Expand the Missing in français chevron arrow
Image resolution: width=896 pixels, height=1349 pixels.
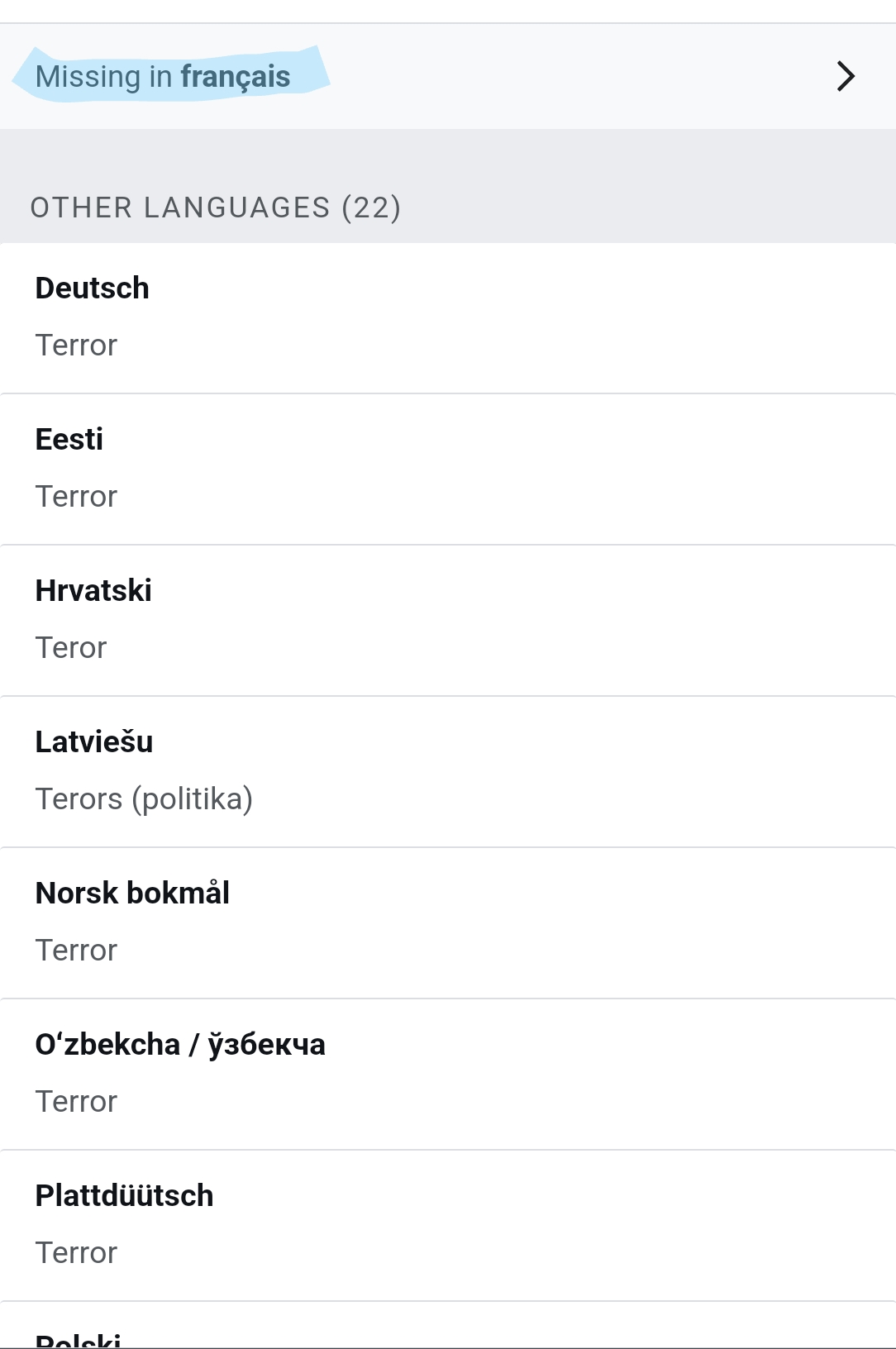point(845,76)
